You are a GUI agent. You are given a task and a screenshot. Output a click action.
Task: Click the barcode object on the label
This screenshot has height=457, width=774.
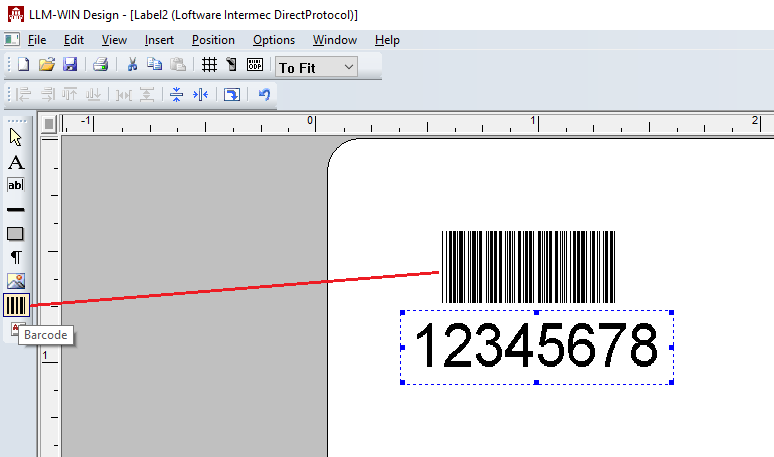pyautogui.click(x=528, y=267)
